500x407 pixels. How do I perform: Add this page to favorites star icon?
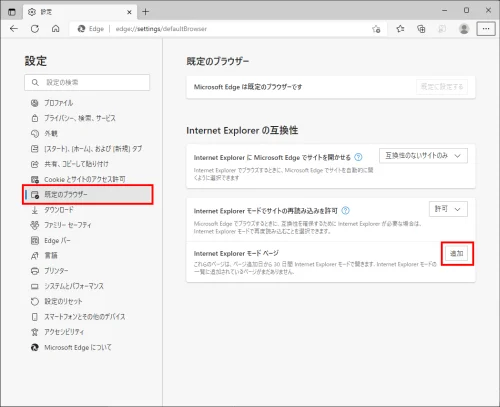click(376, 29)
